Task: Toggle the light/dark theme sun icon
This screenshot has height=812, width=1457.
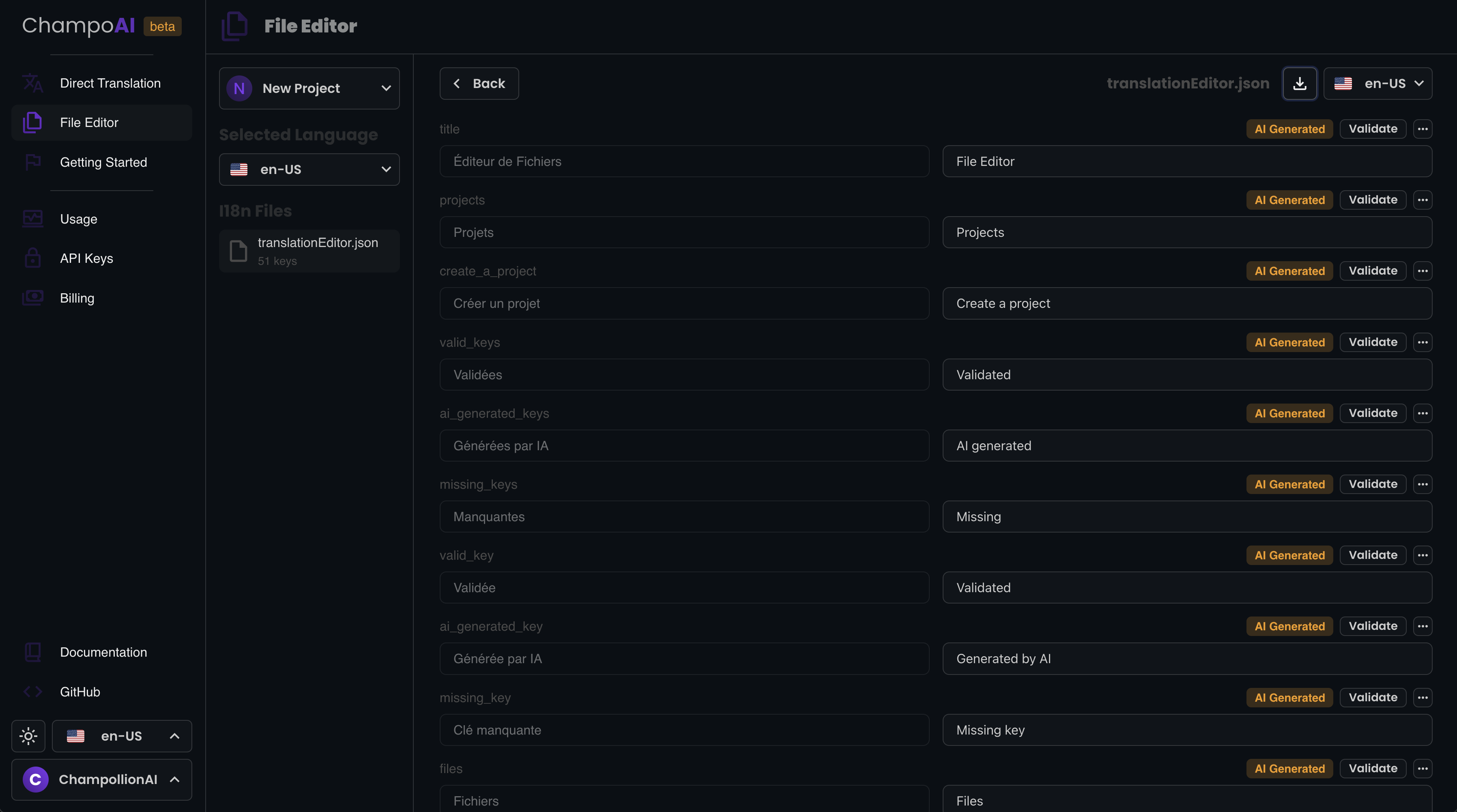Action: pos(28,736)
